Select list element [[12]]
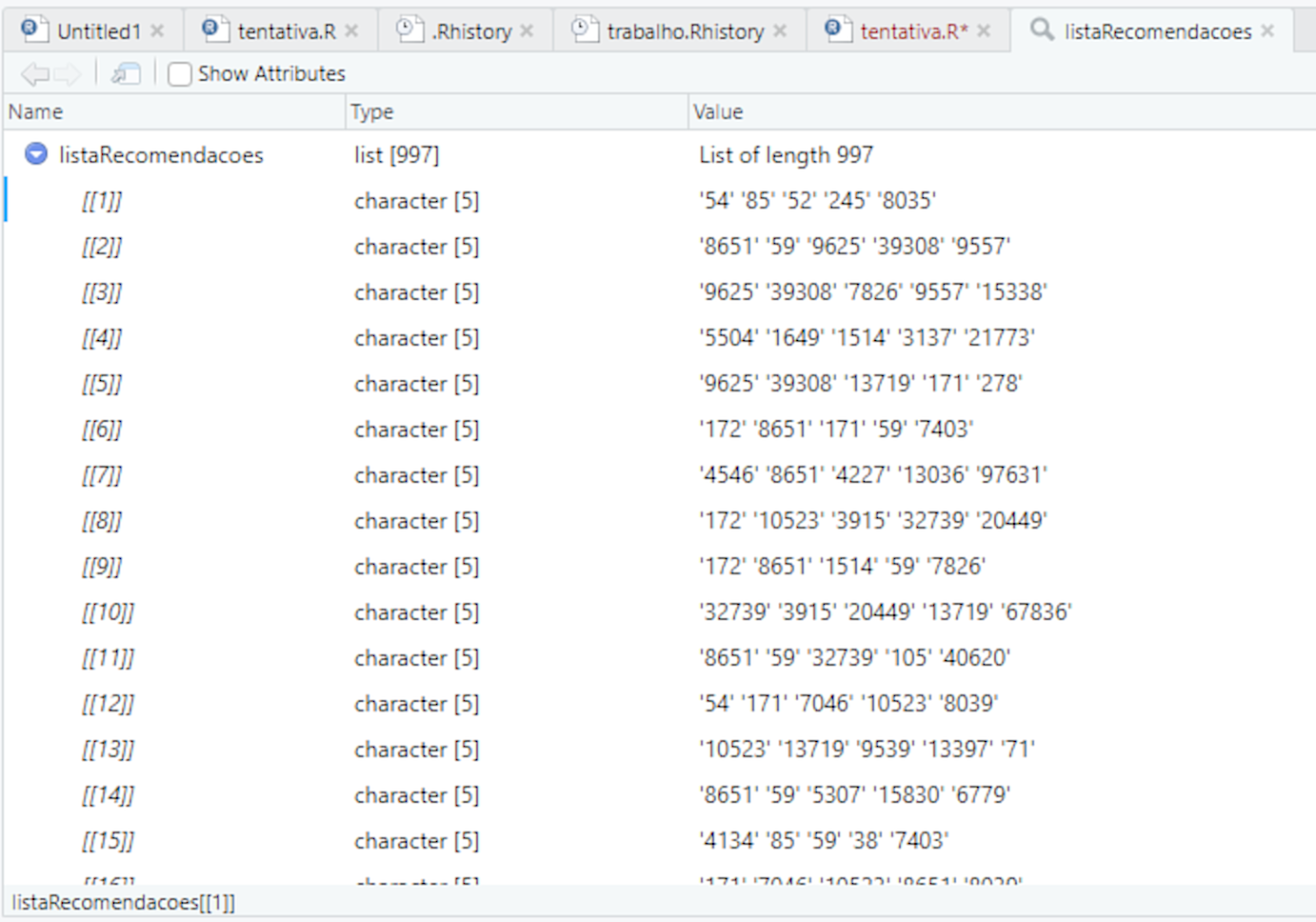1316x922 pixels. pos(659,703)
